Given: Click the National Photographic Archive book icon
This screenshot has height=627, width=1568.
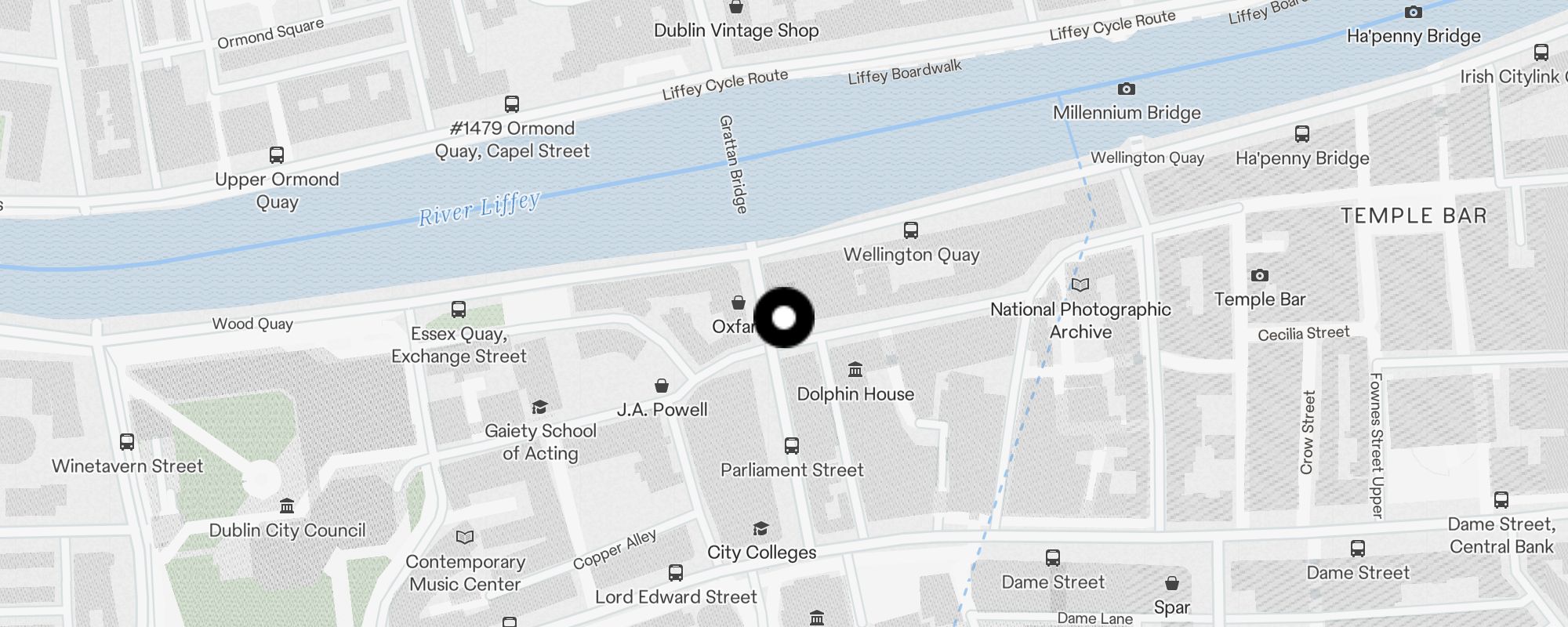Looking at the screenshot, I should [x=1080, y=285].
